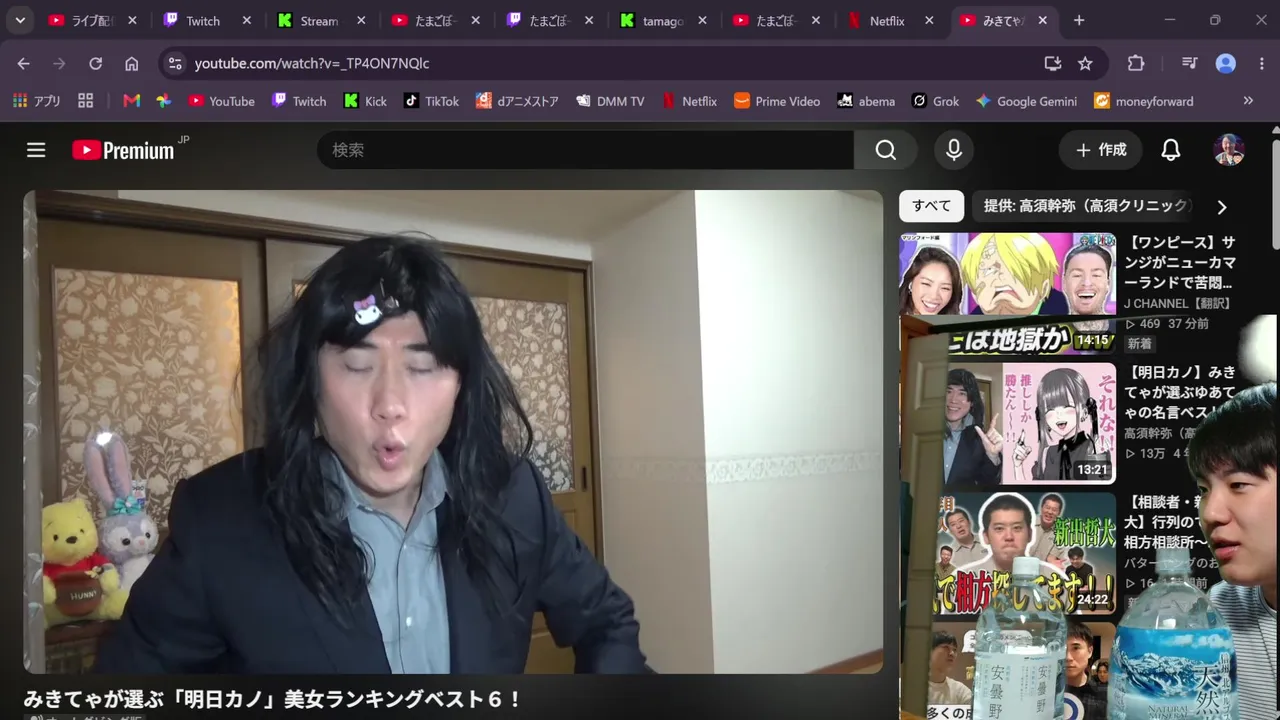This screenshot has width=1280, height=720.
Task: Click the main video player
Action: click(453, 432)
